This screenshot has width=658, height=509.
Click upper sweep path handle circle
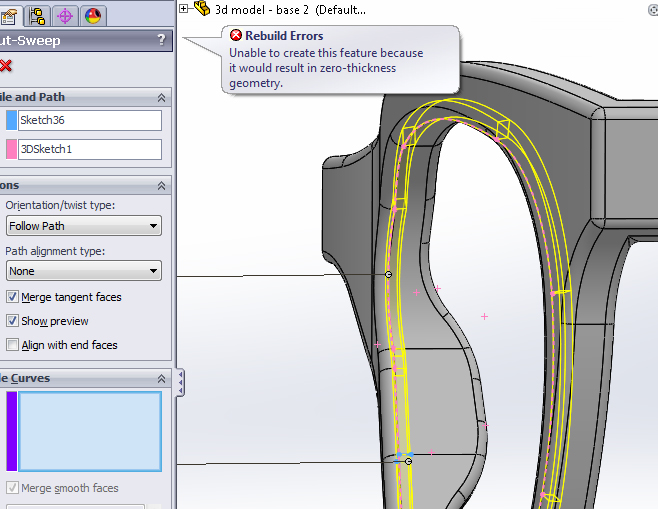tap(388, 274)
